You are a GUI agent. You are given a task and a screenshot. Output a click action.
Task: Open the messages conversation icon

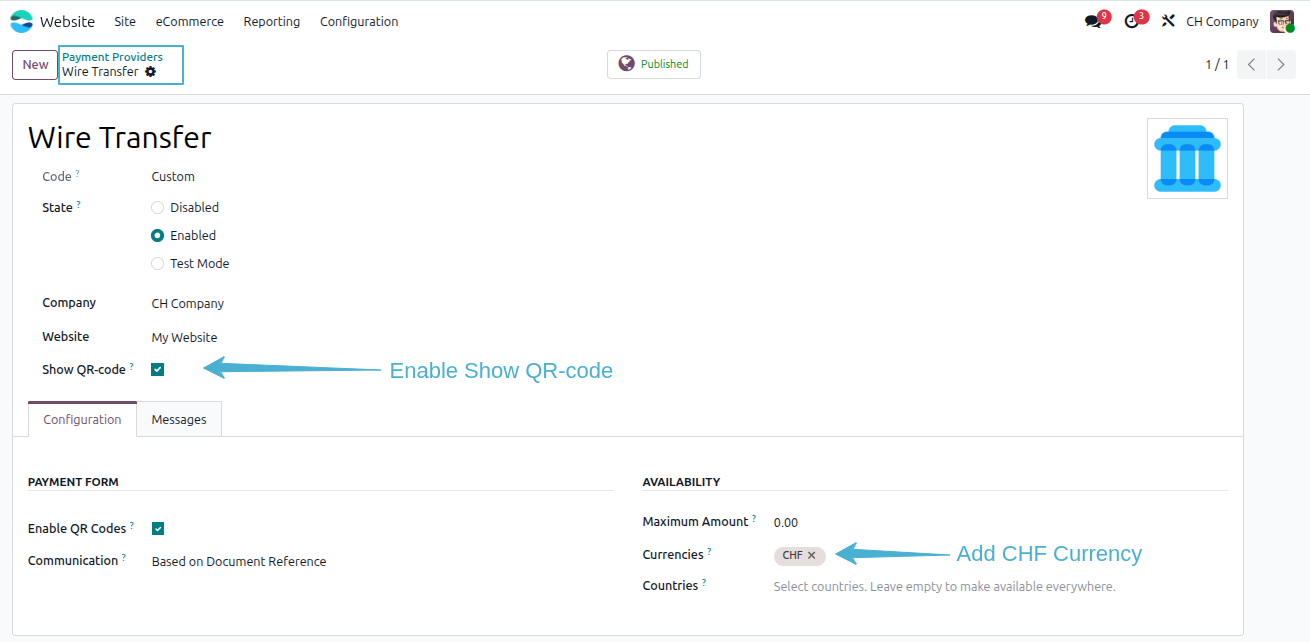click(x=1093, y=21)
